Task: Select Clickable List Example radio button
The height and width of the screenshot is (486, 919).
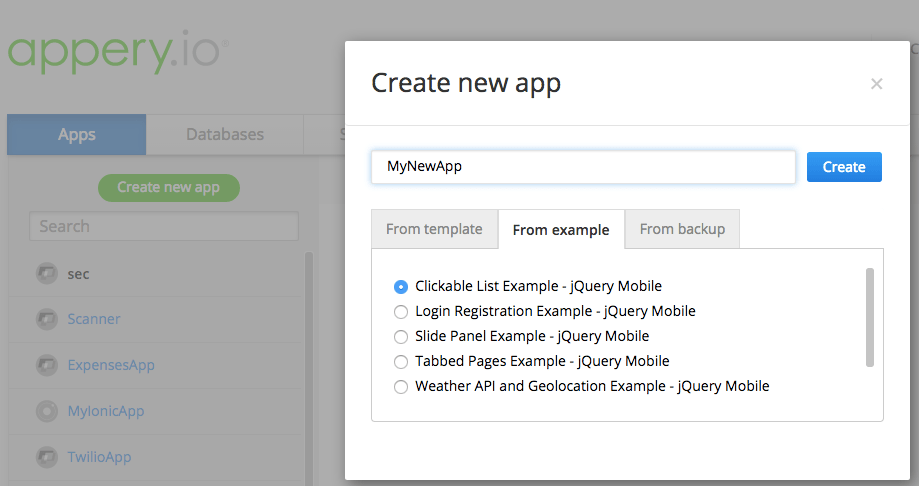Action: [x=401, y=286]
